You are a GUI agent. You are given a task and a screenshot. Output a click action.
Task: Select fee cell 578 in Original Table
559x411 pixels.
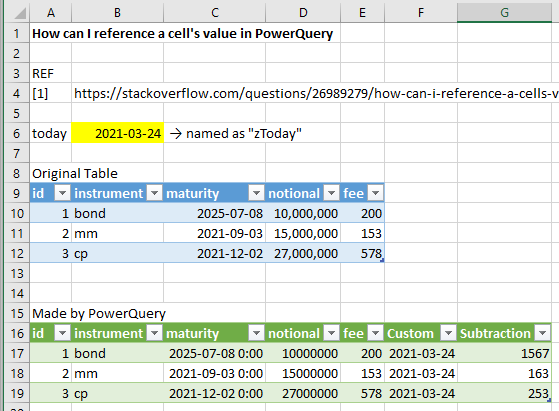click(x=363, y=253)
